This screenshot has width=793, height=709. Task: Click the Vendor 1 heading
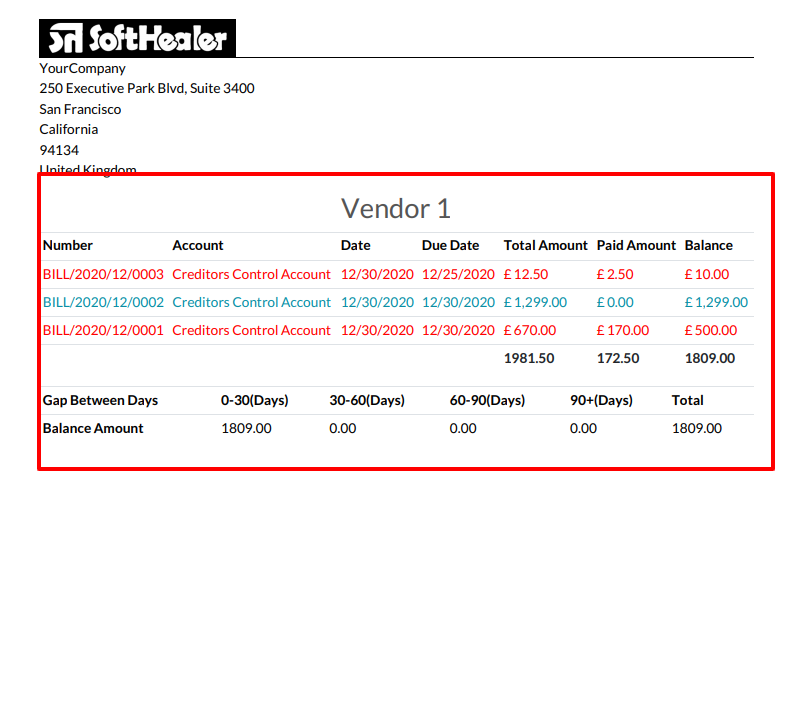pyautogui.click(x=396, y=209)
